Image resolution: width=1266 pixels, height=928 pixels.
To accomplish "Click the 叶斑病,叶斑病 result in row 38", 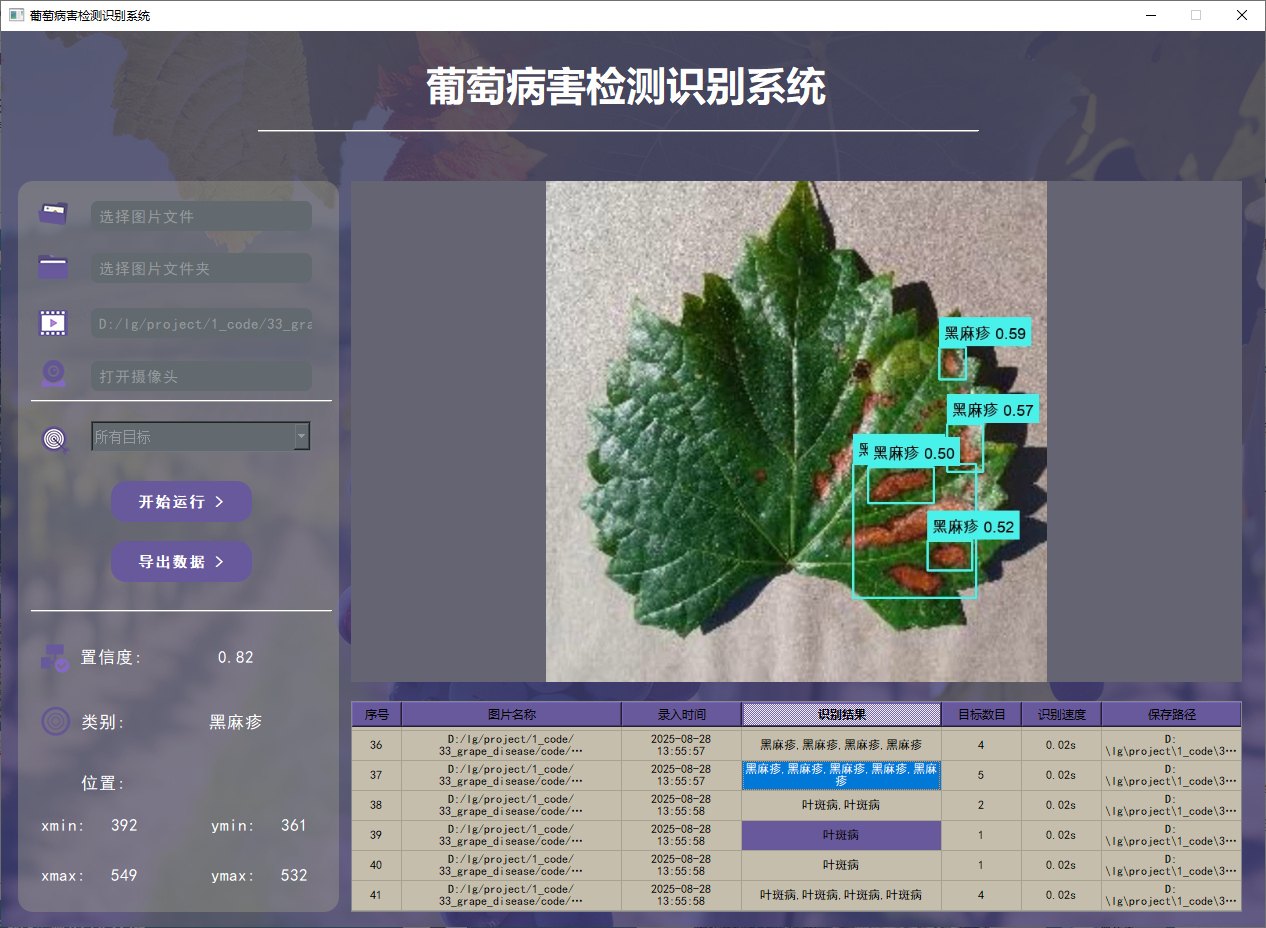I will pos(841,805).
